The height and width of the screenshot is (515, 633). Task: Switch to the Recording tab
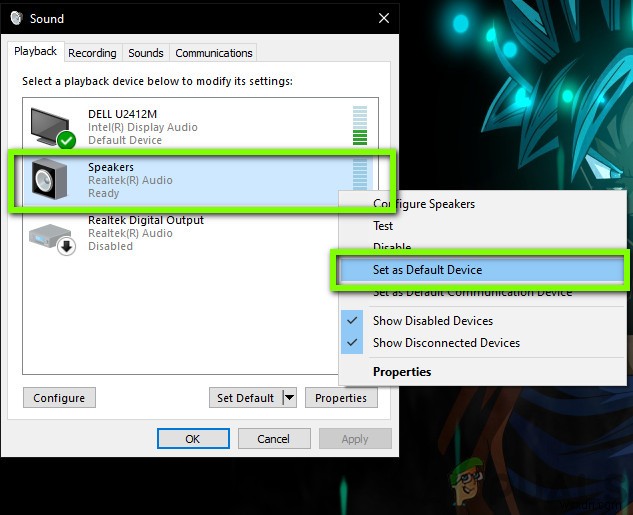pos(92,53)
